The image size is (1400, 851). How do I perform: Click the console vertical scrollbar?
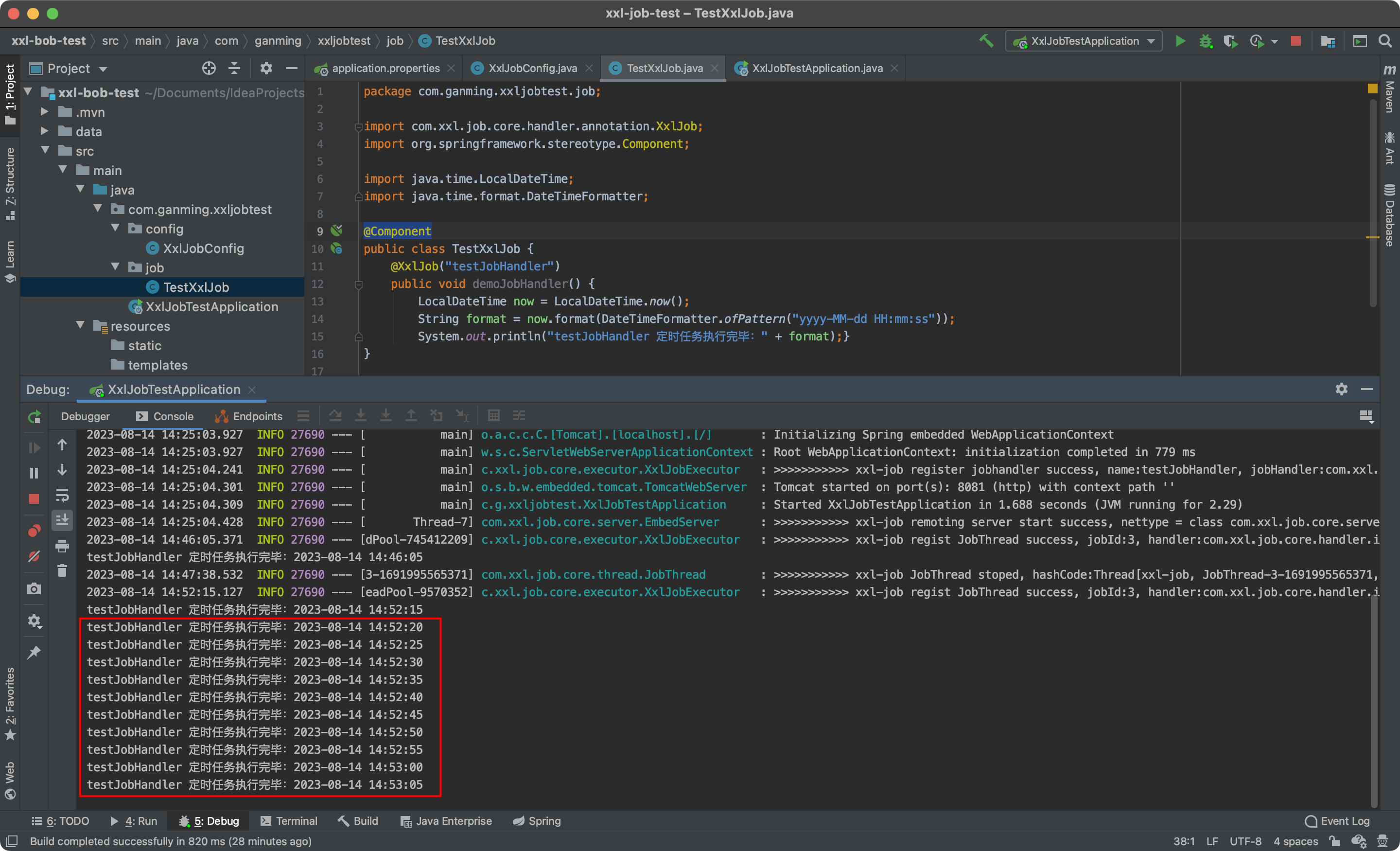tap(1373, 700)
